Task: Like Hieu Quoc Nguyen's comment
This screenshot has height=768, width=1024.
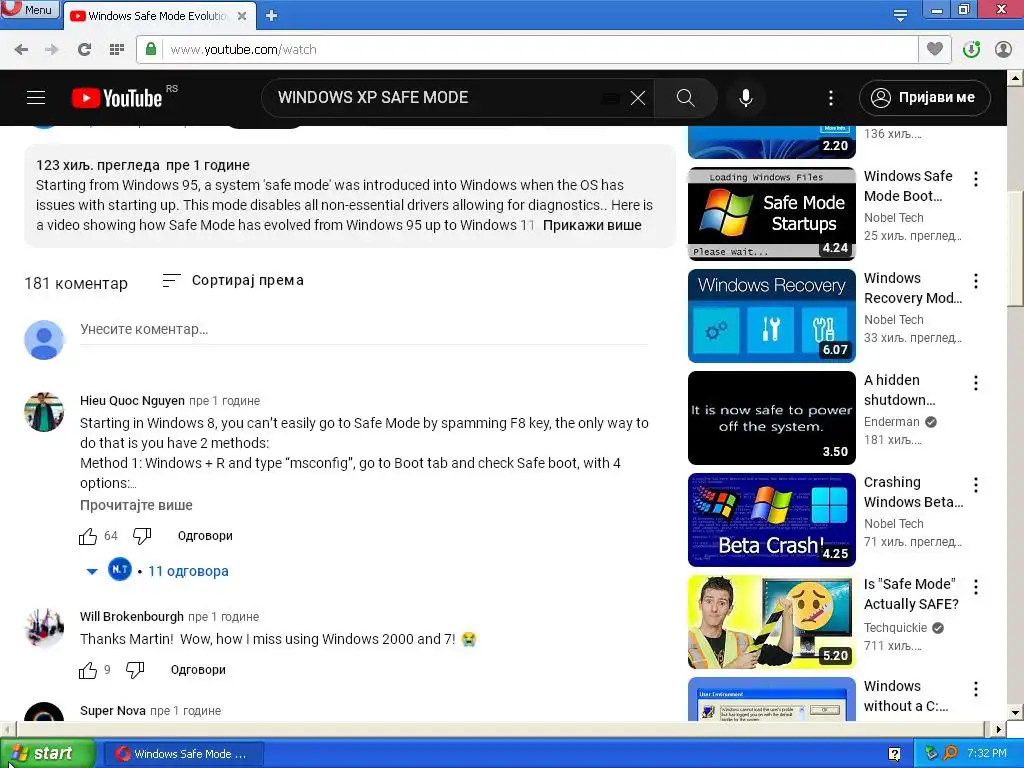Action: [88, 536]
